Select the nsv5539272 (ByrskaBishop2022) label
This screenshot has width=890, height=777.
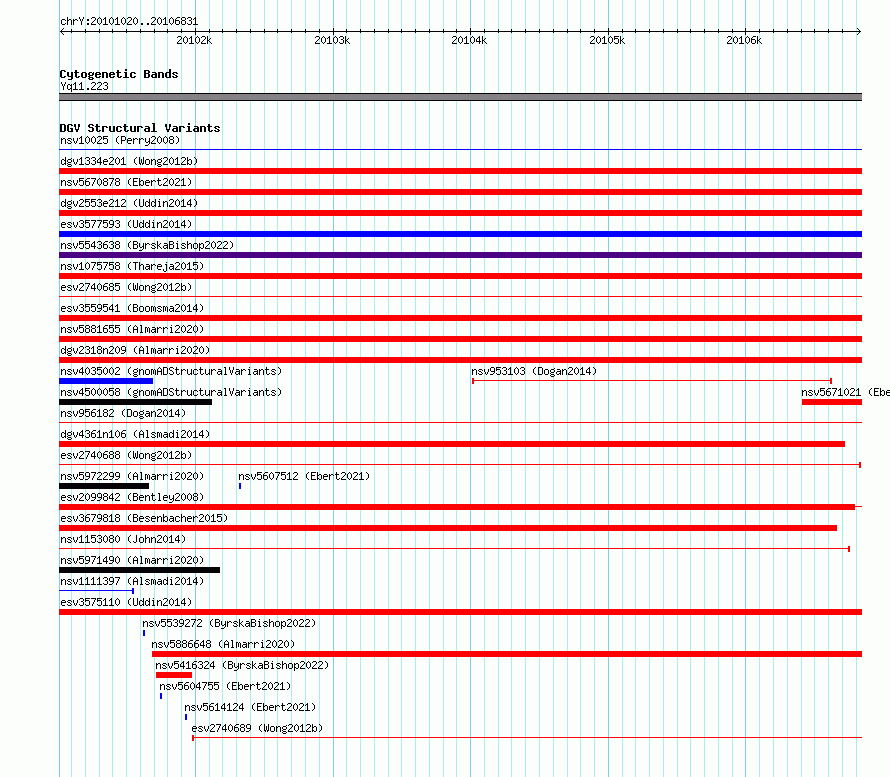pyautogui.click(x=229, y=623)
